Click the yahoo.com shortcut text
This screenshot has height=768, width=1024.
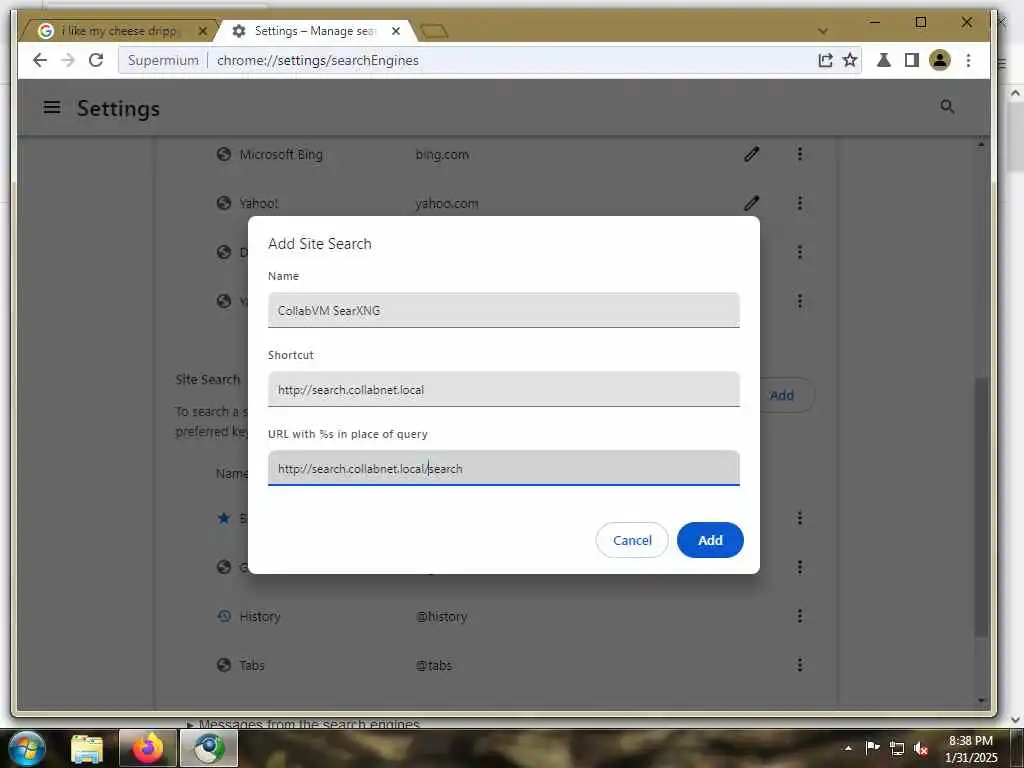pos(447,204)
